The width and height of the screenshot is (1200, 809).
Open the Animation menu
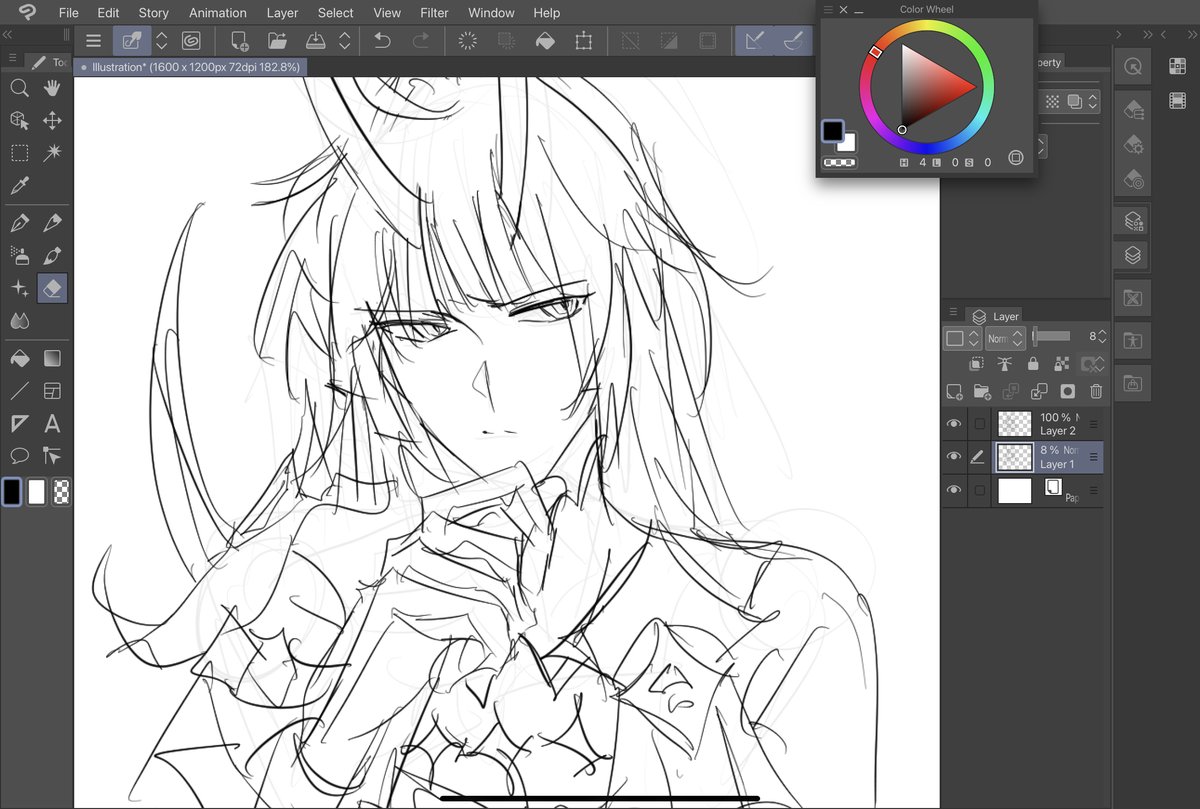[x=217, y=12]
